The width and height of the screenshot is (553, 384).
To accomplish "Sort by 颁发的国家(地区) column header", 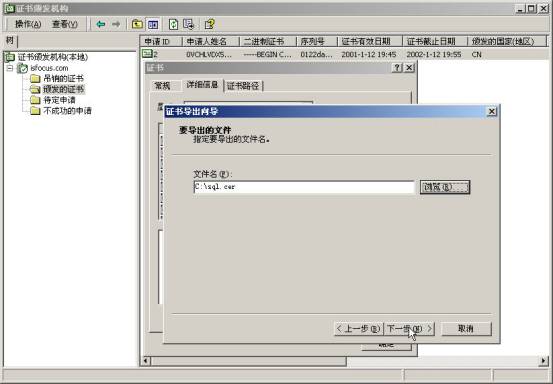I will pyautogui.click(x=506, y=41).
